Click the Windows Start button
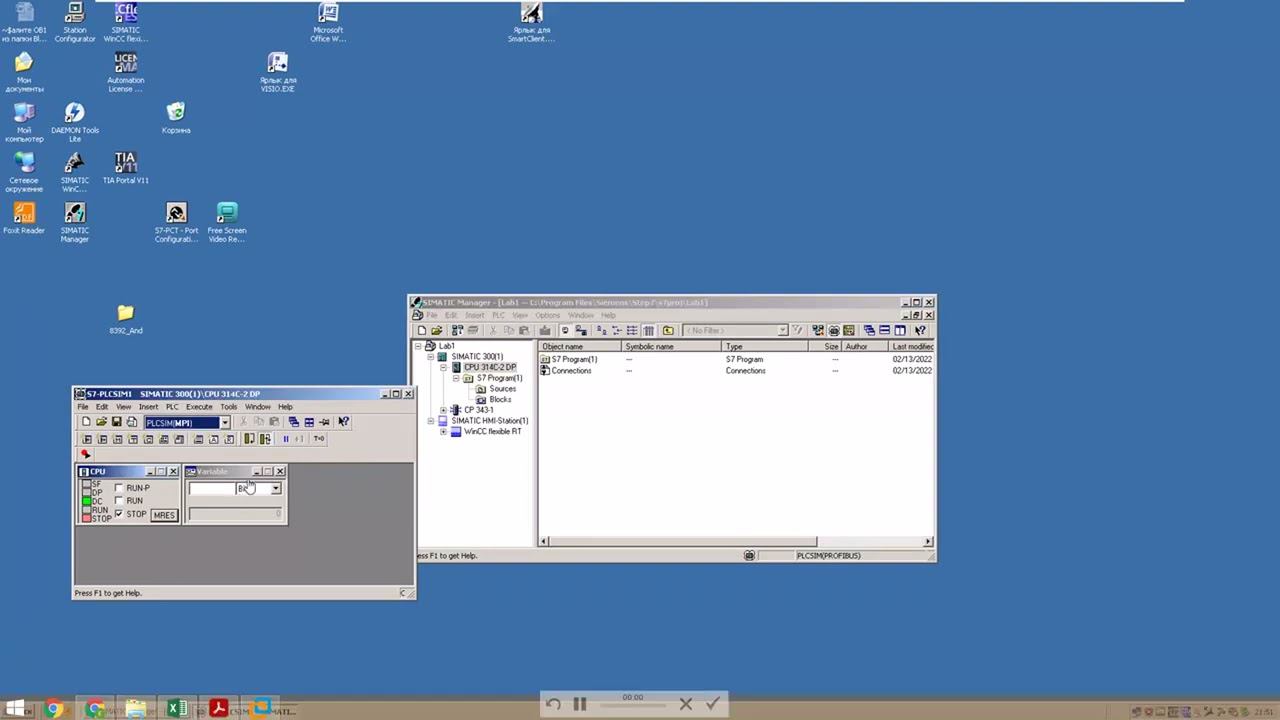1280x720 pixels. click(15, 709)
